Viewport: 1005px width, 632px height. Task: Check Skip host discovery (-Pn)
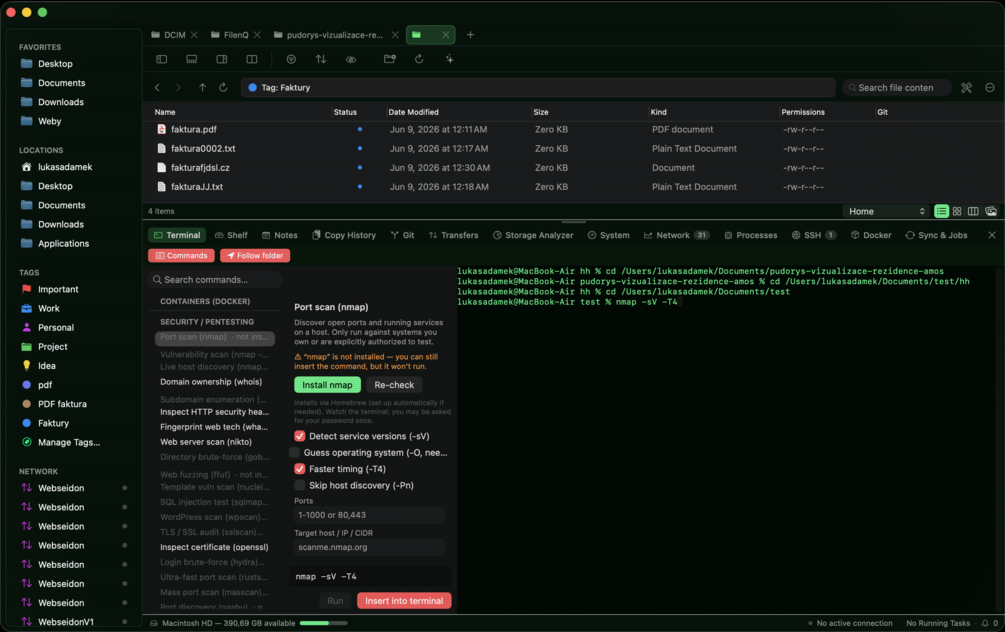click(x=299, y=485)
